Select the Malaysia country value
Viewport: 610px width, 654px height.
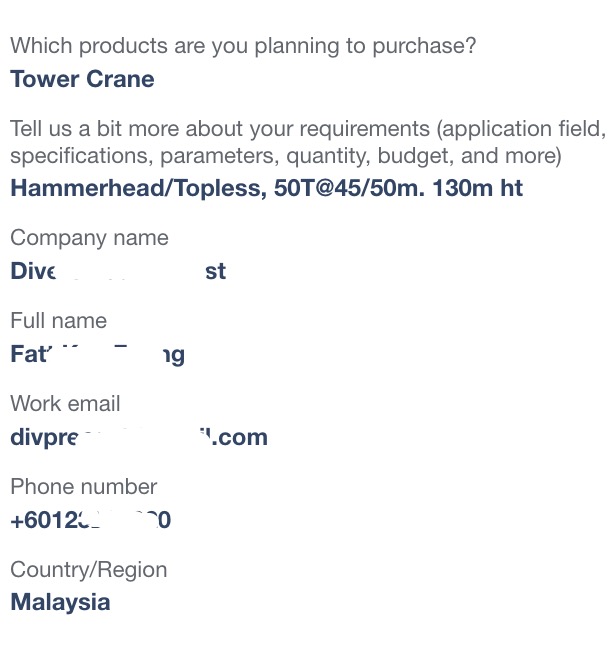click(60, 603)
